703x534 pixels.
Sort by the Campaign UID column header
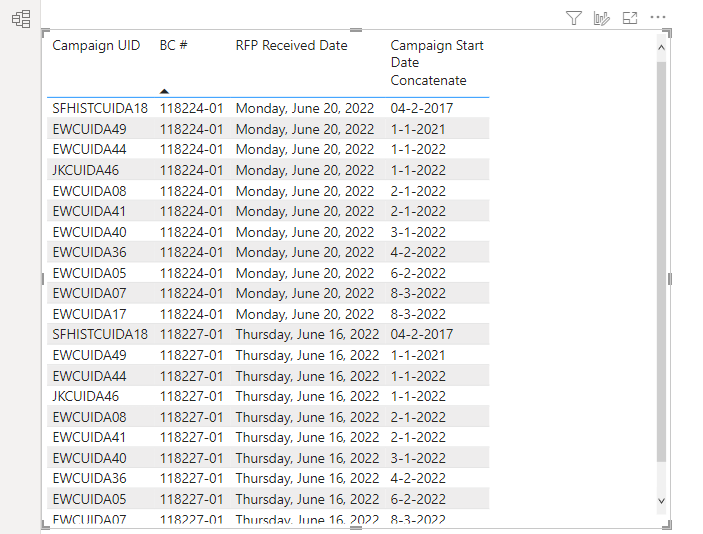point(96,45)
